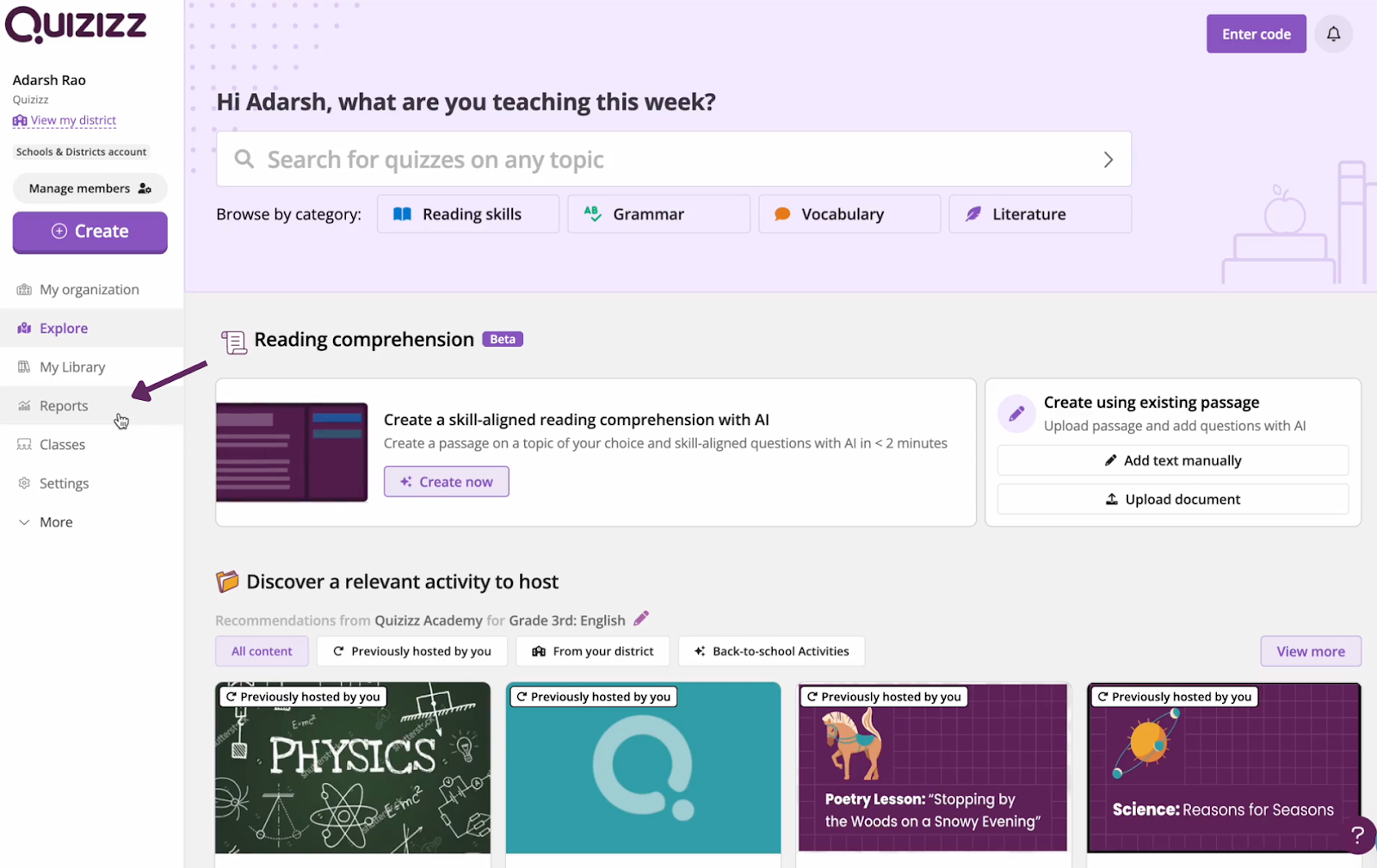Open the teal Quizizz logo activity card
1377x868 pixels.
click(643, 767)
